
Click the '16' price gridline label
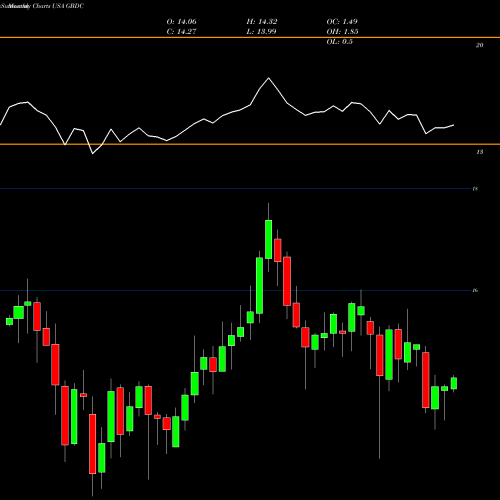(475, 291)
